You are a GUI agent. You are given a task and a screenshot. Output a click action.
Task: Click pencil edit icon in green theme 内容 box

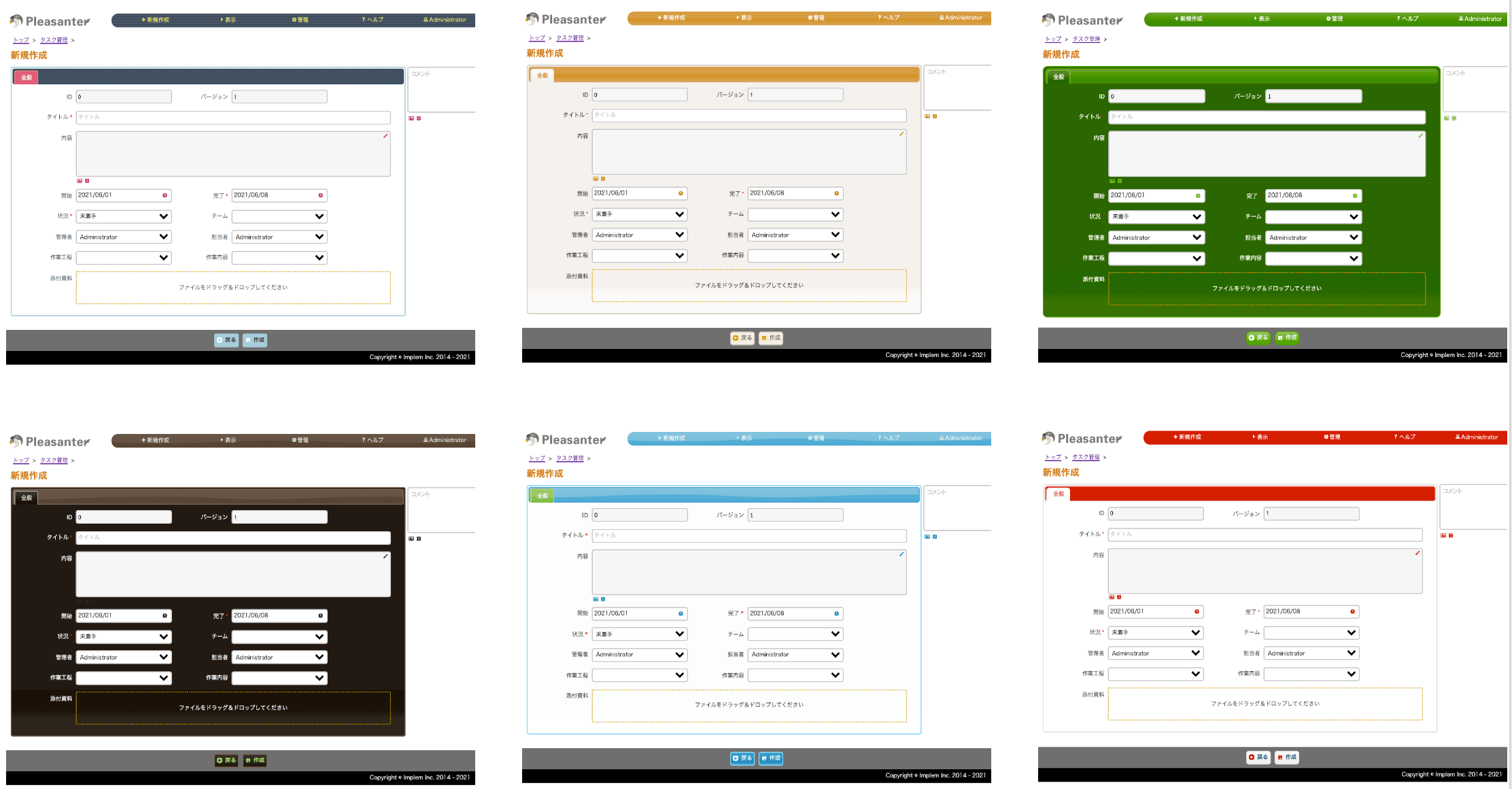(x=1420, y=136)
